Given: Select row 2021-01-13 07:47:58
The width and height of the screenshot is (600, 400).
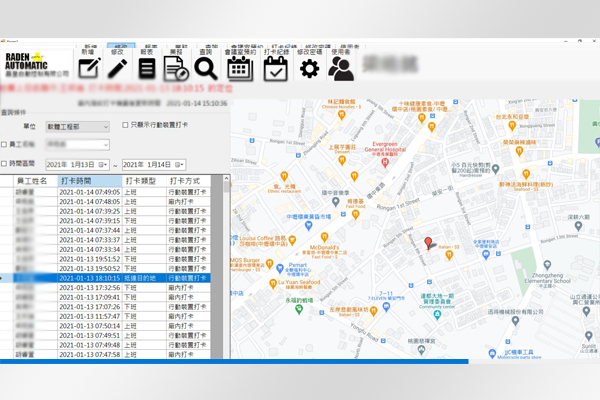Looking at the screenshot, I should (105, 354).
